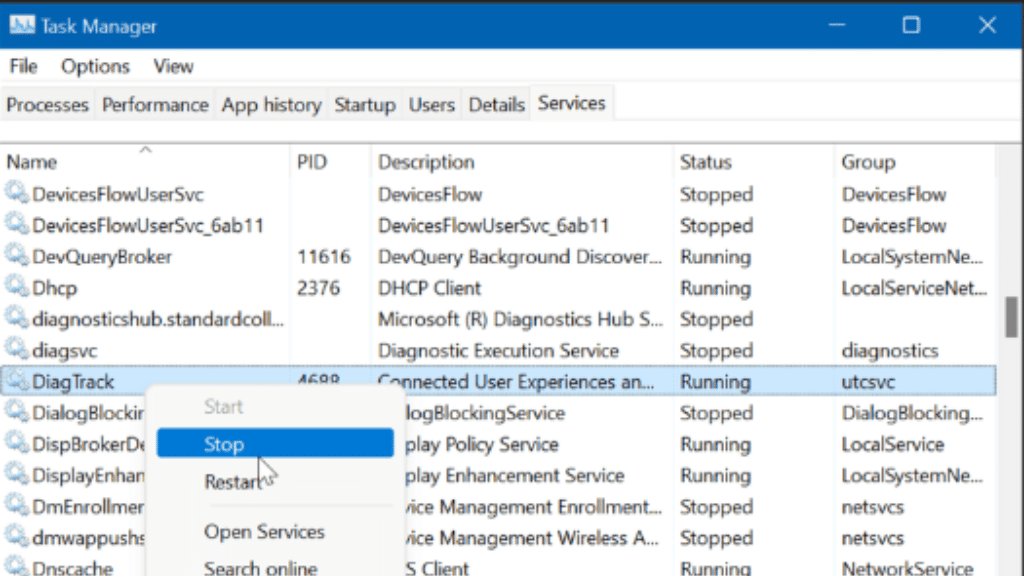The width and height of the screenshot is (1024, 576).
Task: Choose Start in the context menu
Action: (x=223, y=406)
